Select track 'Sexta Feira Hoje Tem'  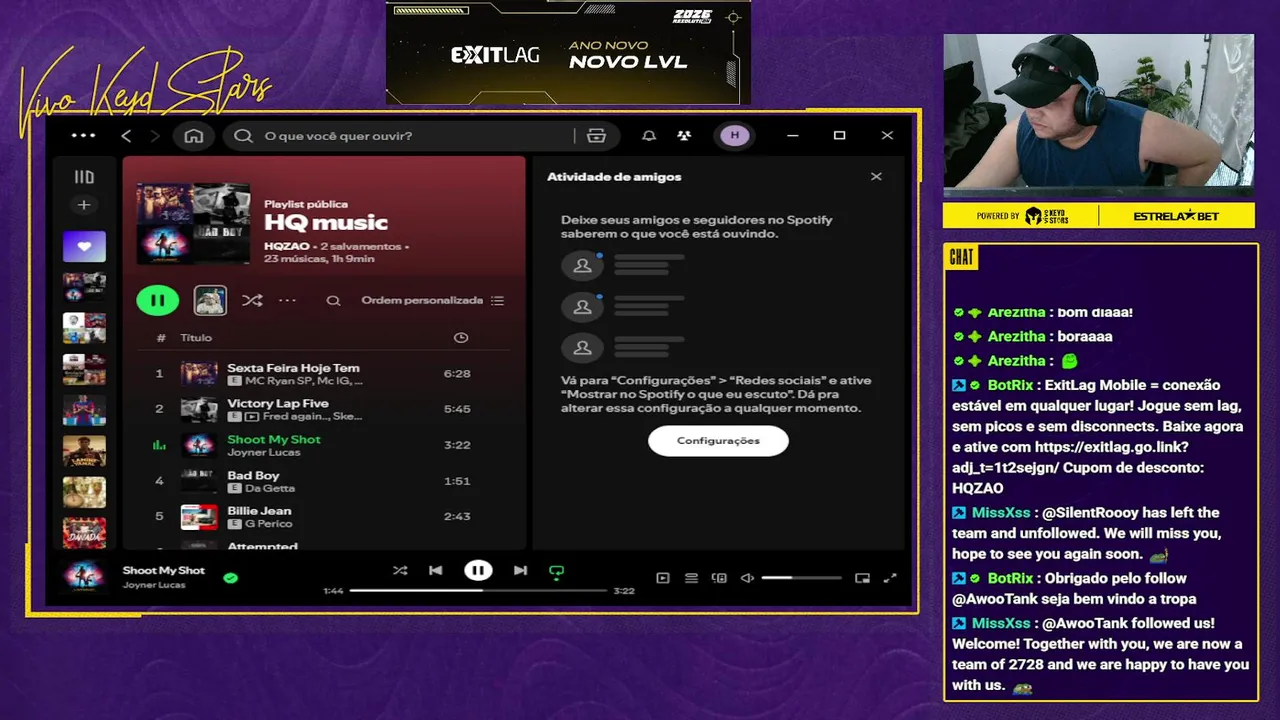click(293, 368)
